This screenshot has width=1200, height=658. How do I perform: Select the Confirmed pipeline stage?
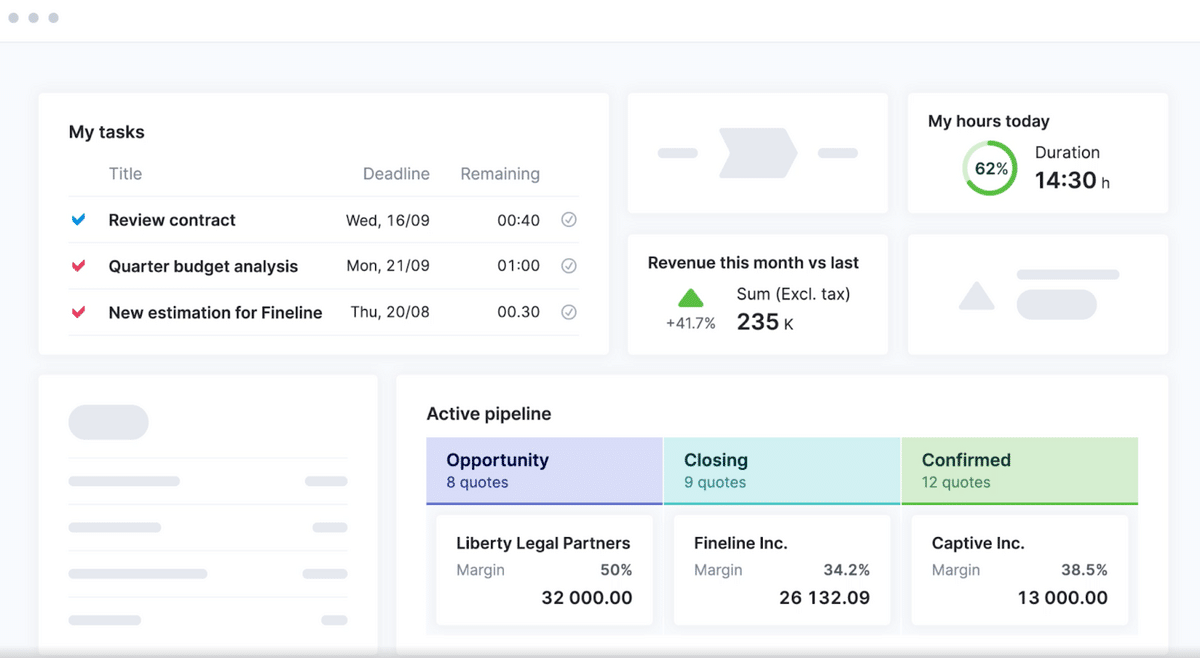pos(1019,470)
